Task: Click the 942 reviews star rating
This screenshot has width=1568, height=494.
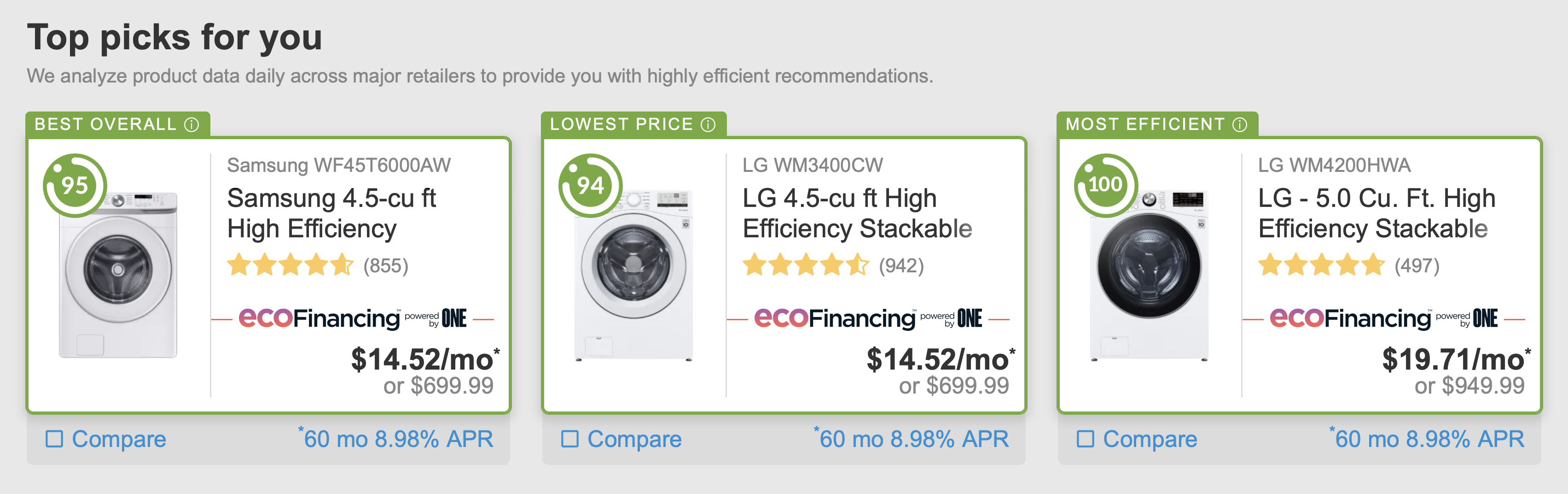Action: click(x=806, y=265)
